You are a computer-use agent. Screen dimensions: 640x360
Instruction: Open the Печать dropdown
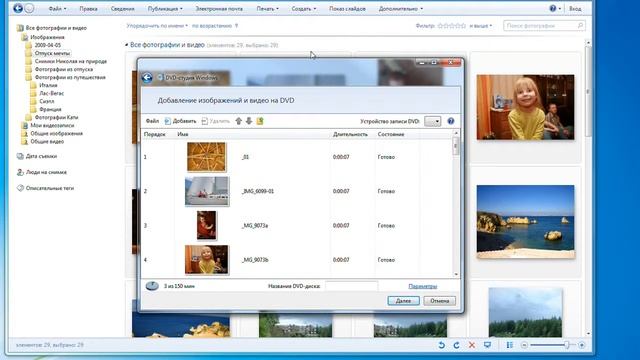(x=267, y=9)
